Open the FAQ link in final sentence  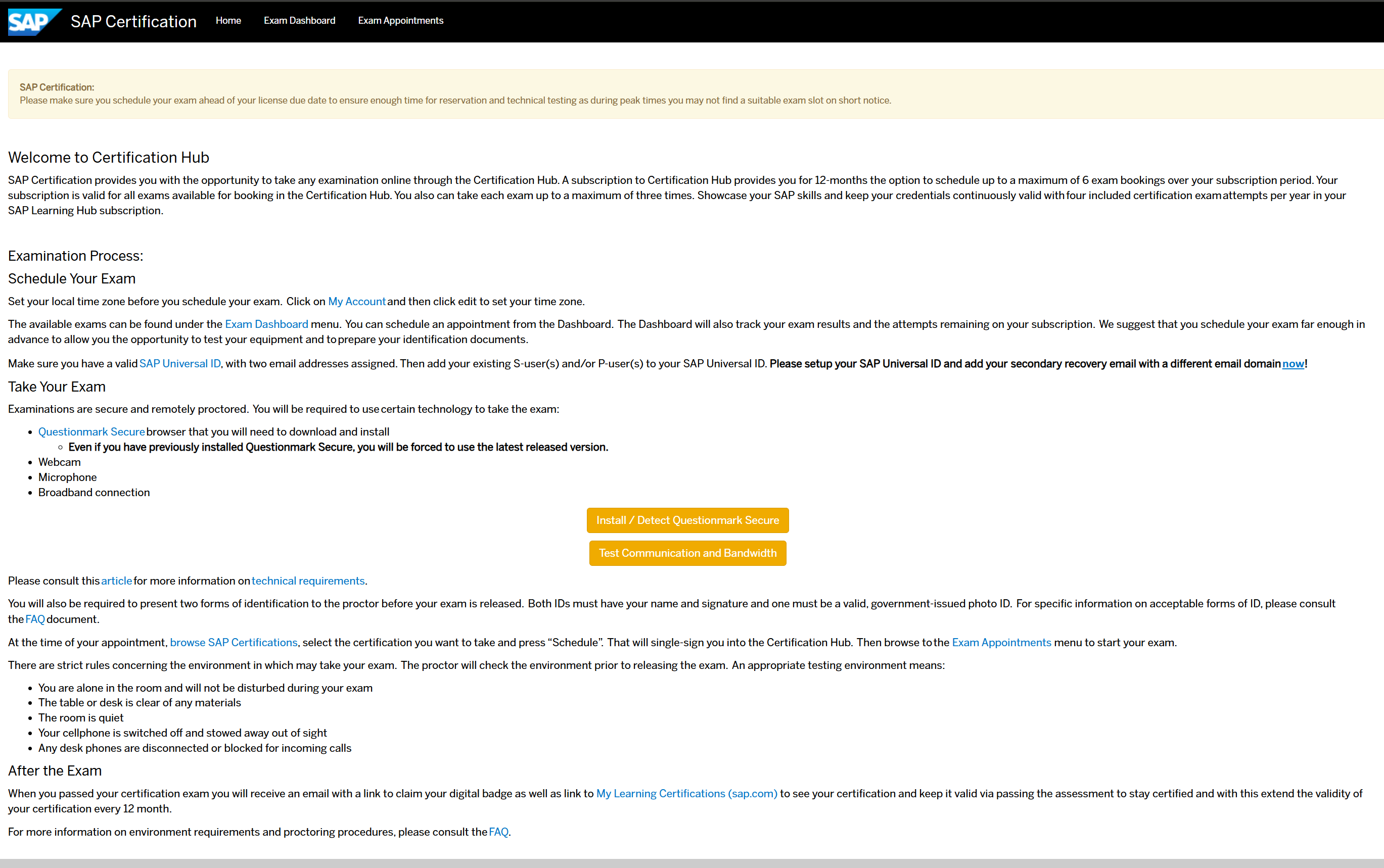coord(498,832)
